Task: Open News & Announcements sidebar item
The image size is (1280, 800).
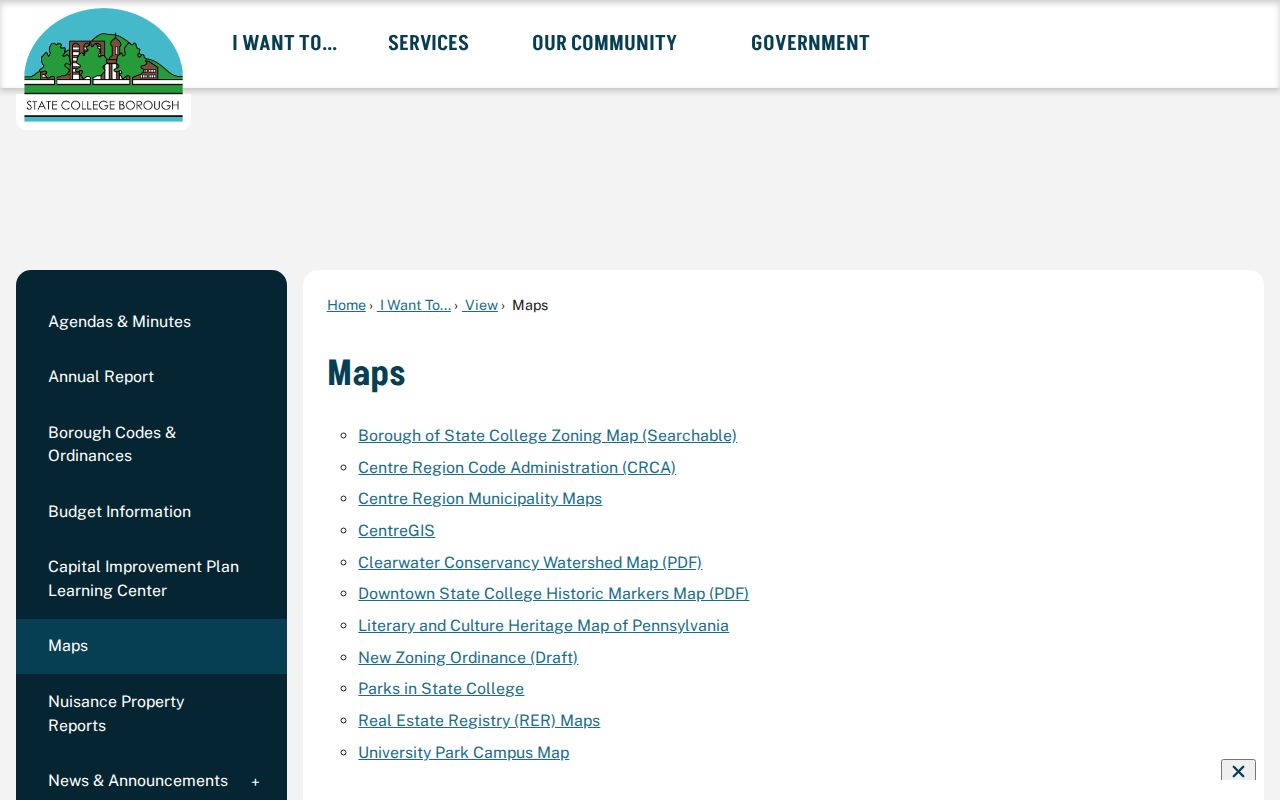Action: point(138,781)
